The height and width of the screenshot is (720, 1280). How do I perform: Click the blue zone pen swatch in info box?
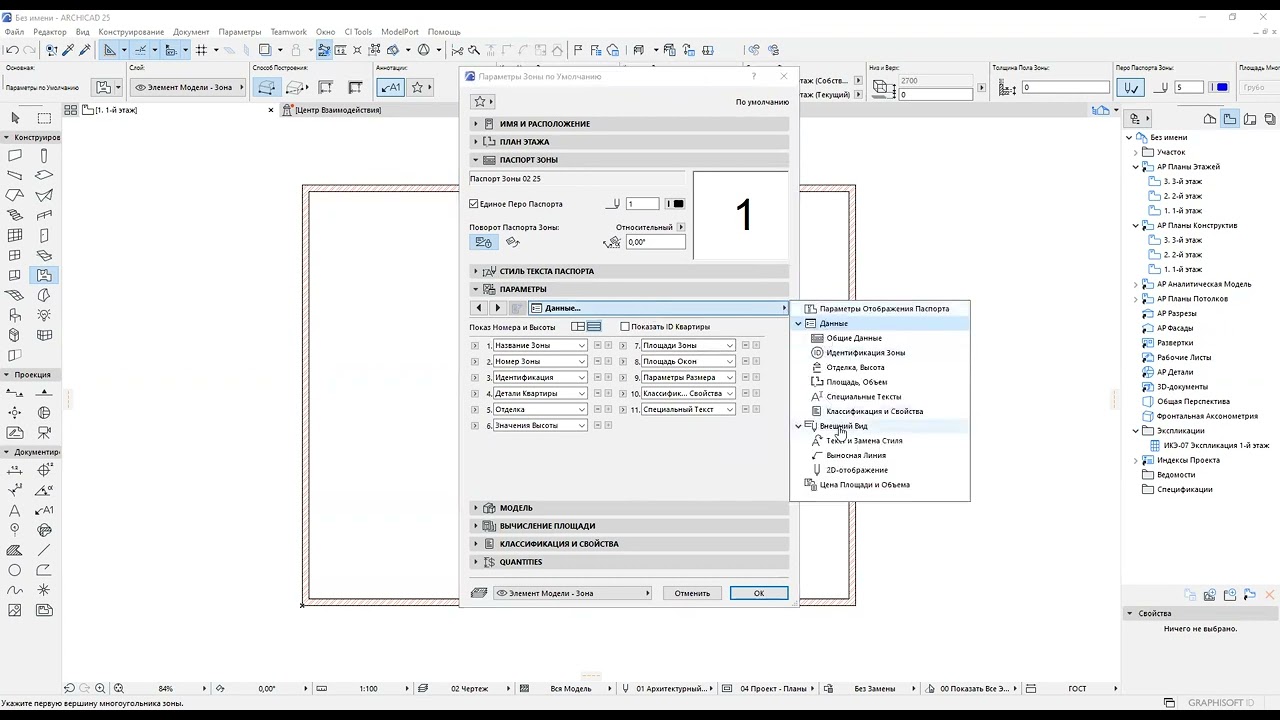point(1221,88)
